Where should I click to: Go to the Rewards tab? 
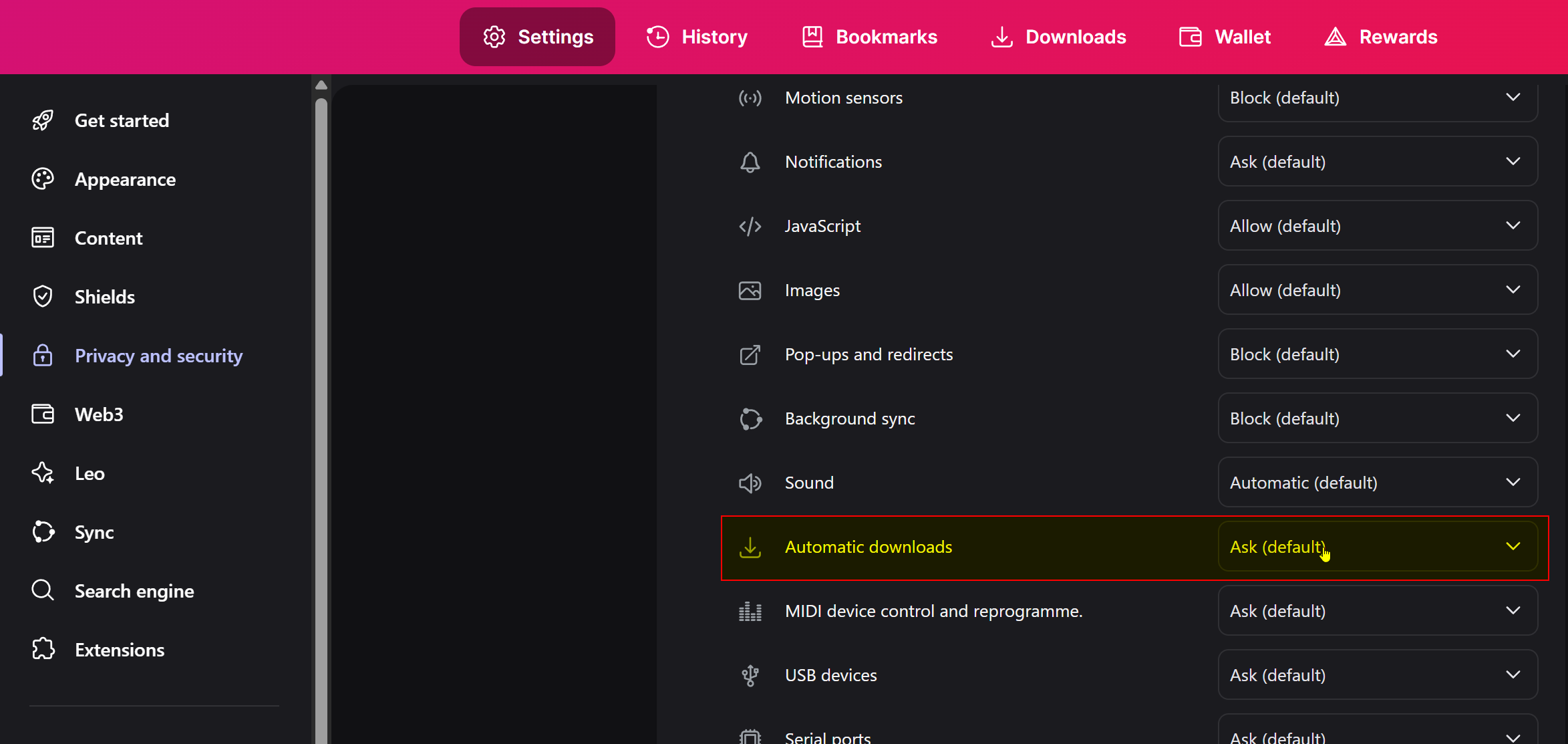coord(1380,37)
